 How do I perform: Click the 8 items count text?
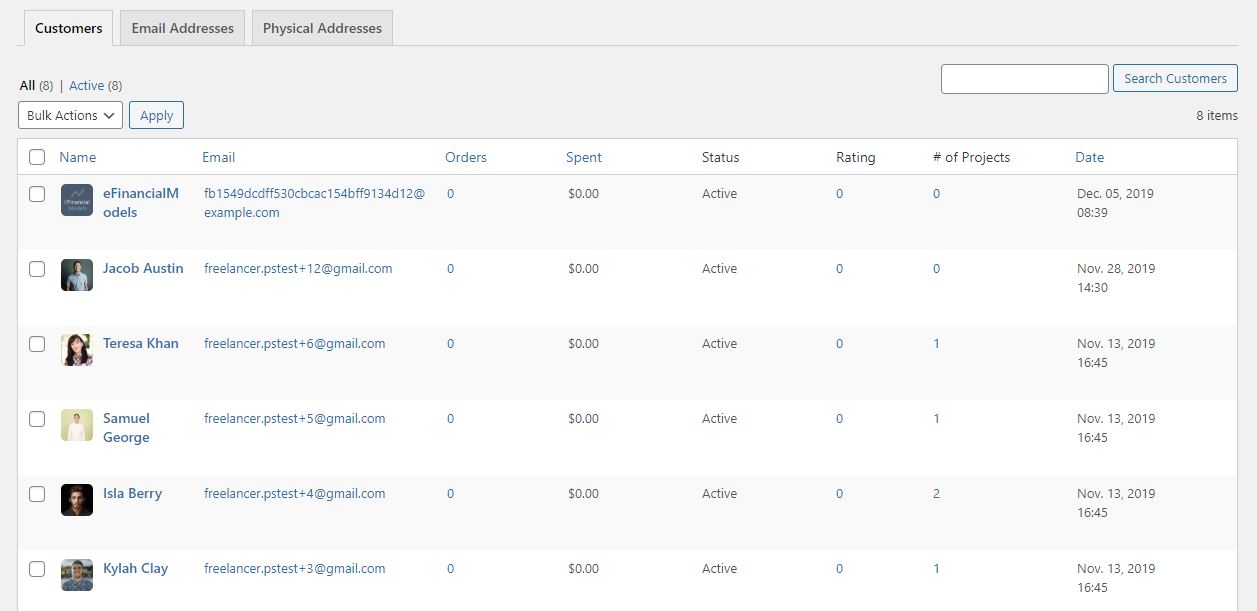point(1217,115)
